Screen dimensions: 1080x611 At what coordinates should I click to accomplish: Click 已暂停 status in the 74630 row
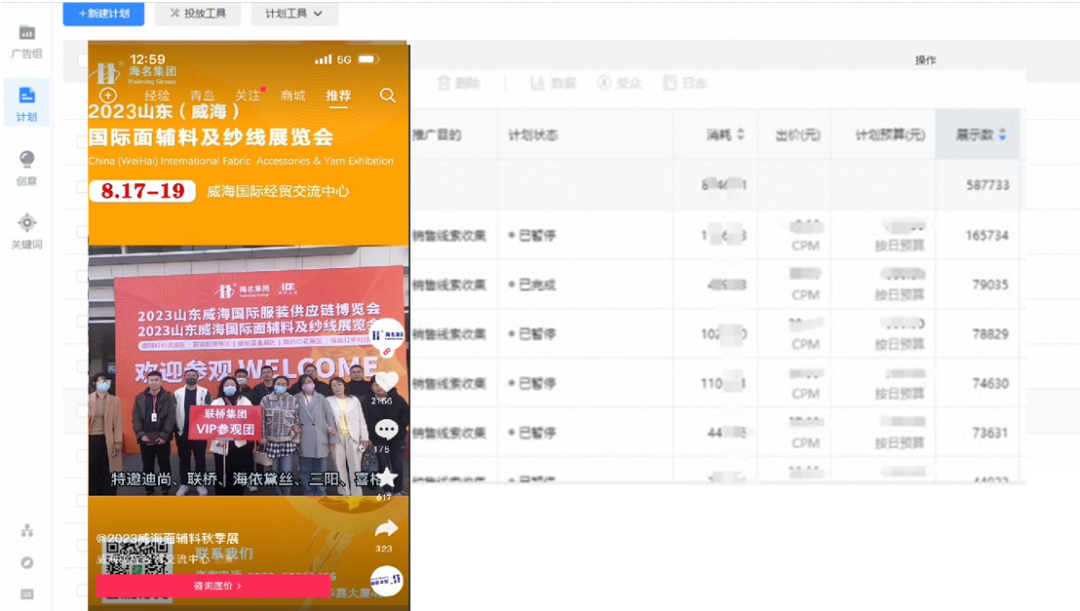[532, 384]
